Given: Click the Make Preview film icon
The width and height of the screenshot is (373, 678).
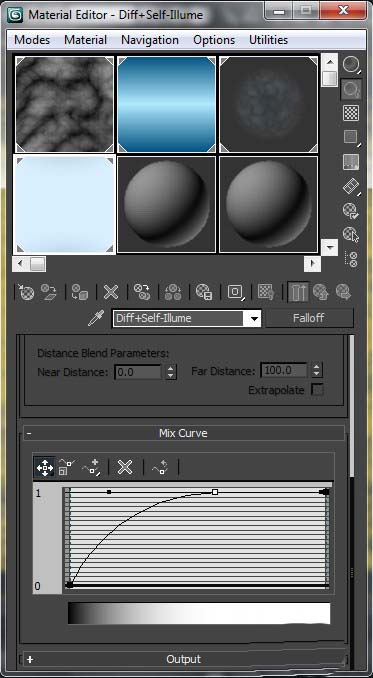Looking at the screenshot, I should [351, 186].
